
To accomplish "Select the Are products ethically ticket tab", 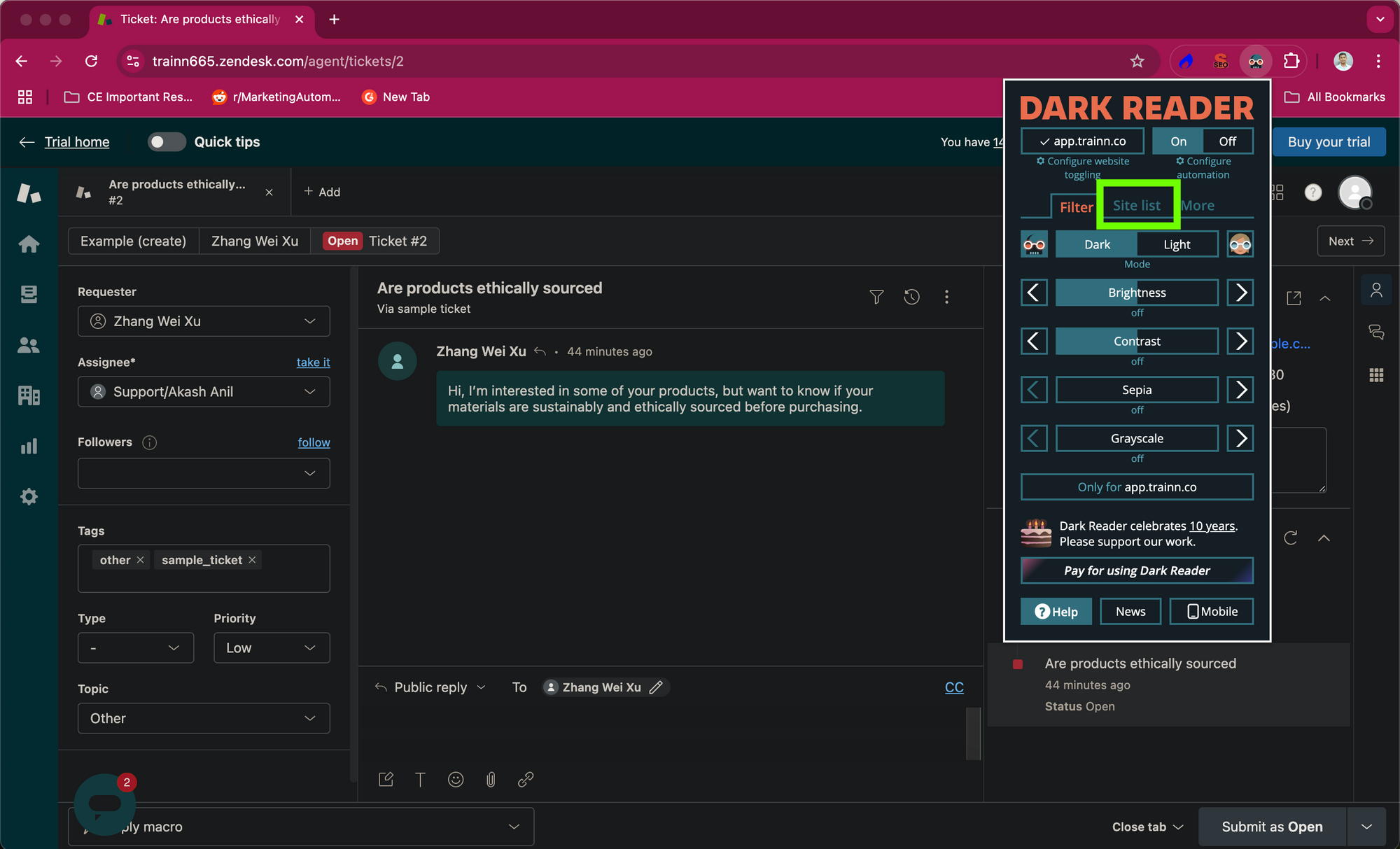I will pyautogui.click(x=175, y=192).
